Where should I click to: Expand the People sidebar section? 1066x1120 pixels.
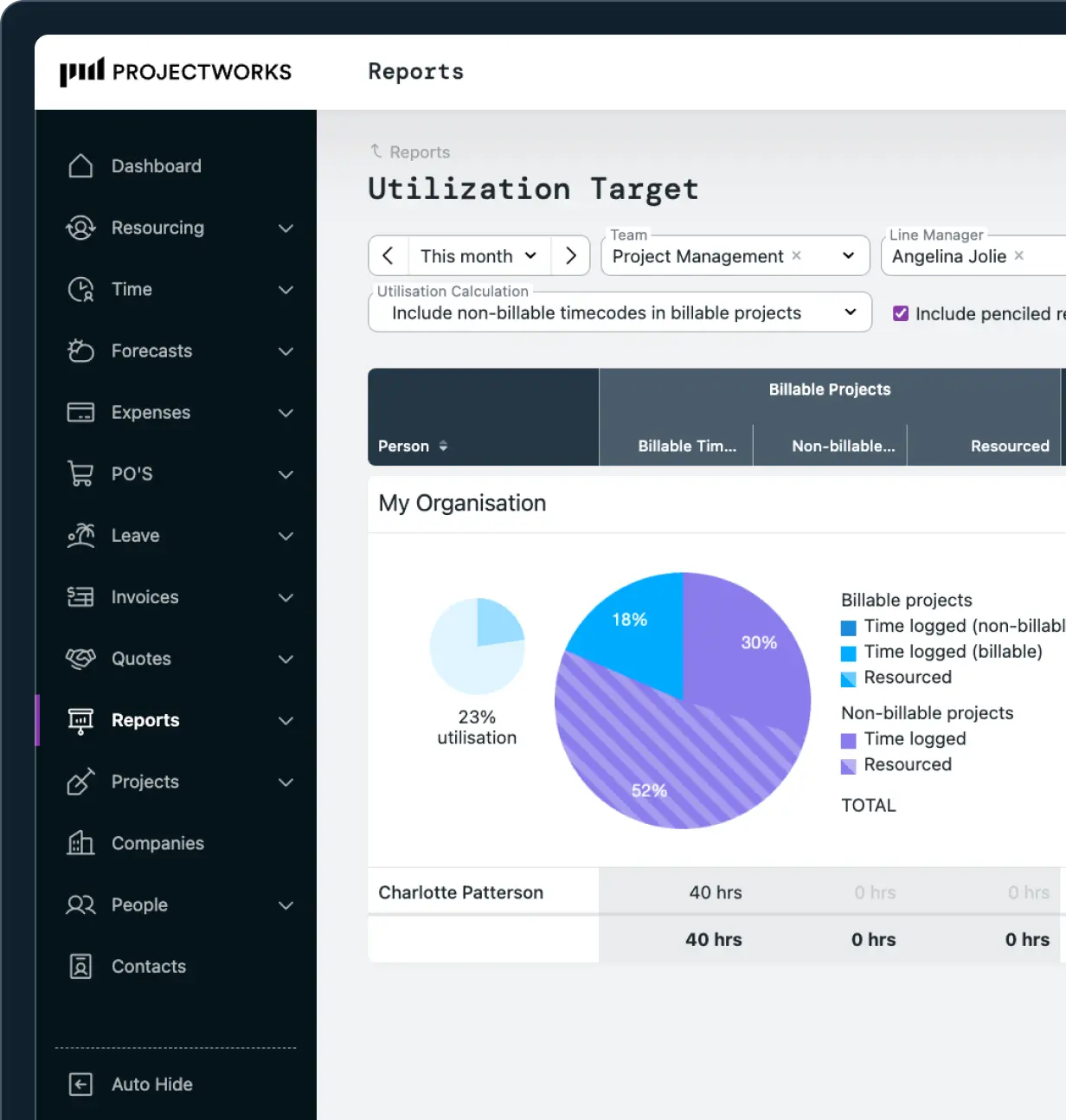pos(286,905)
